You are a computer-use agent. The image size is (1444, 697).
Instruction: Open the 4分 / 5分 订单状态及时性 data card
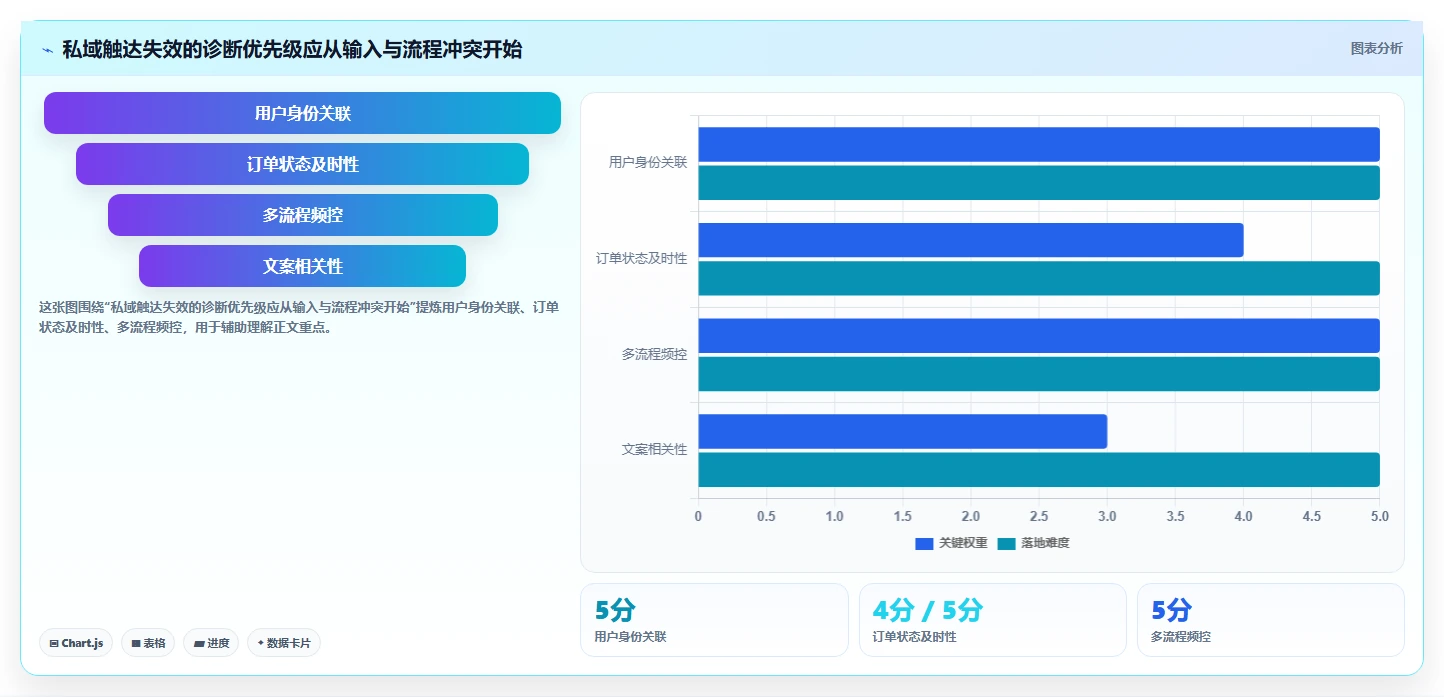click(993, 620)
